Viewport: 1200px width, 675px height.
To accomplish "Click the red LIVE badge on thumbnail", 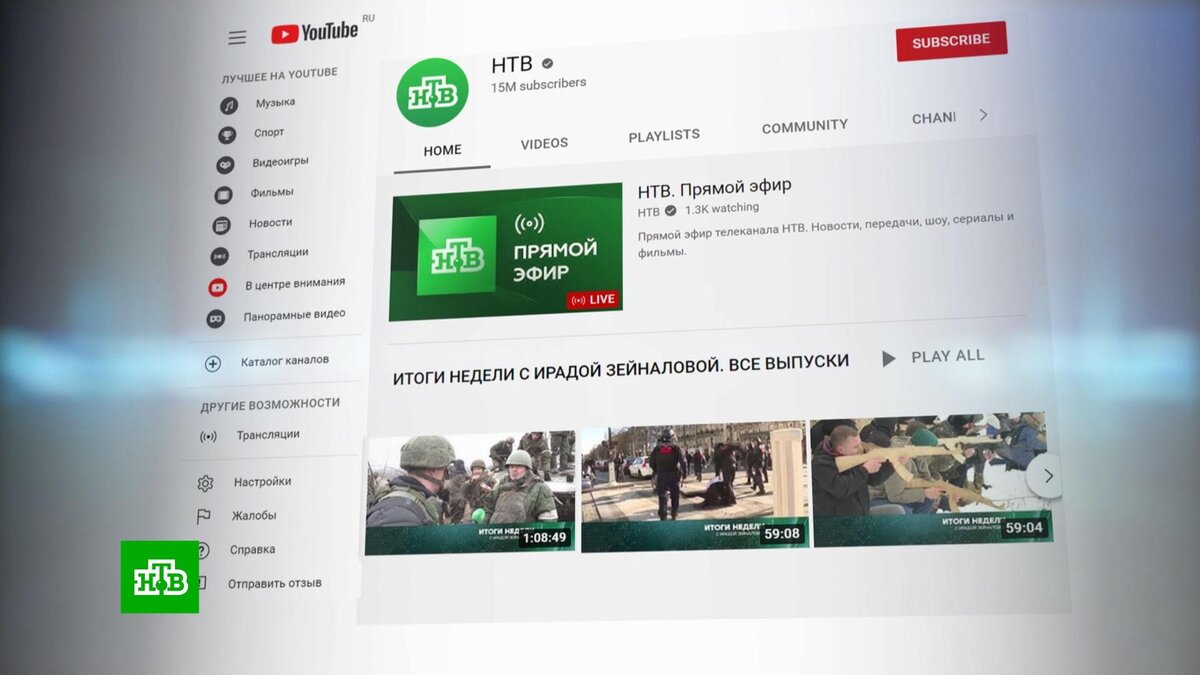I will tap(593, 300).
